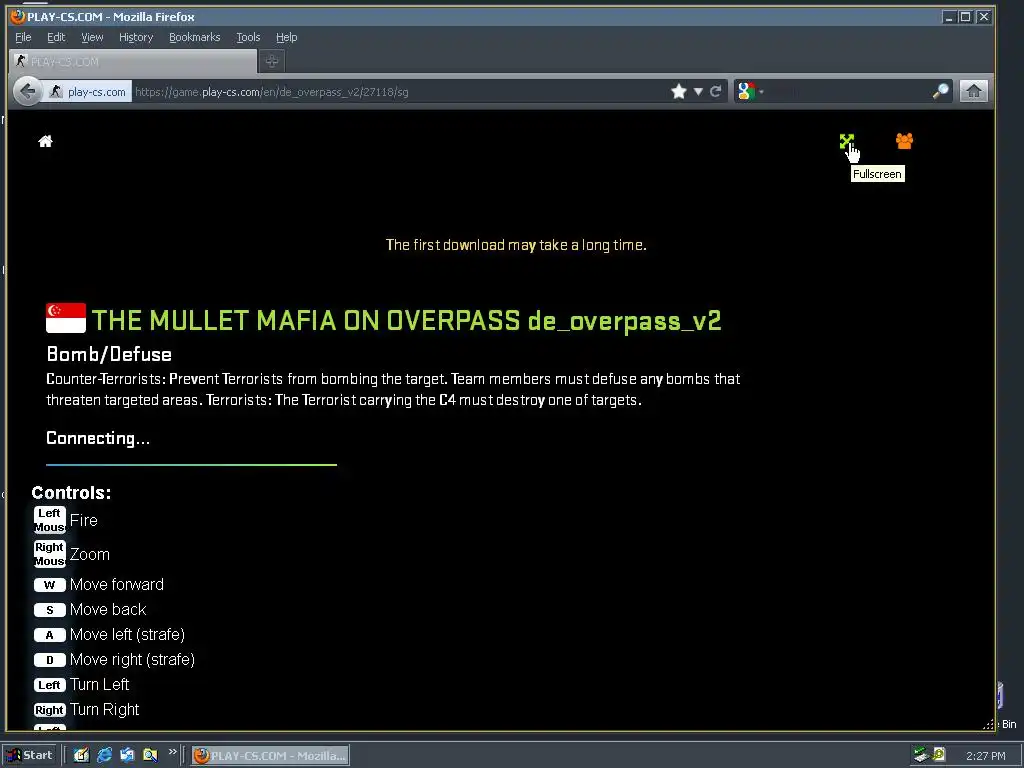Click the Connecting... status text
The height and width of the screenshot is (768, 1024).
pos(98,438)
